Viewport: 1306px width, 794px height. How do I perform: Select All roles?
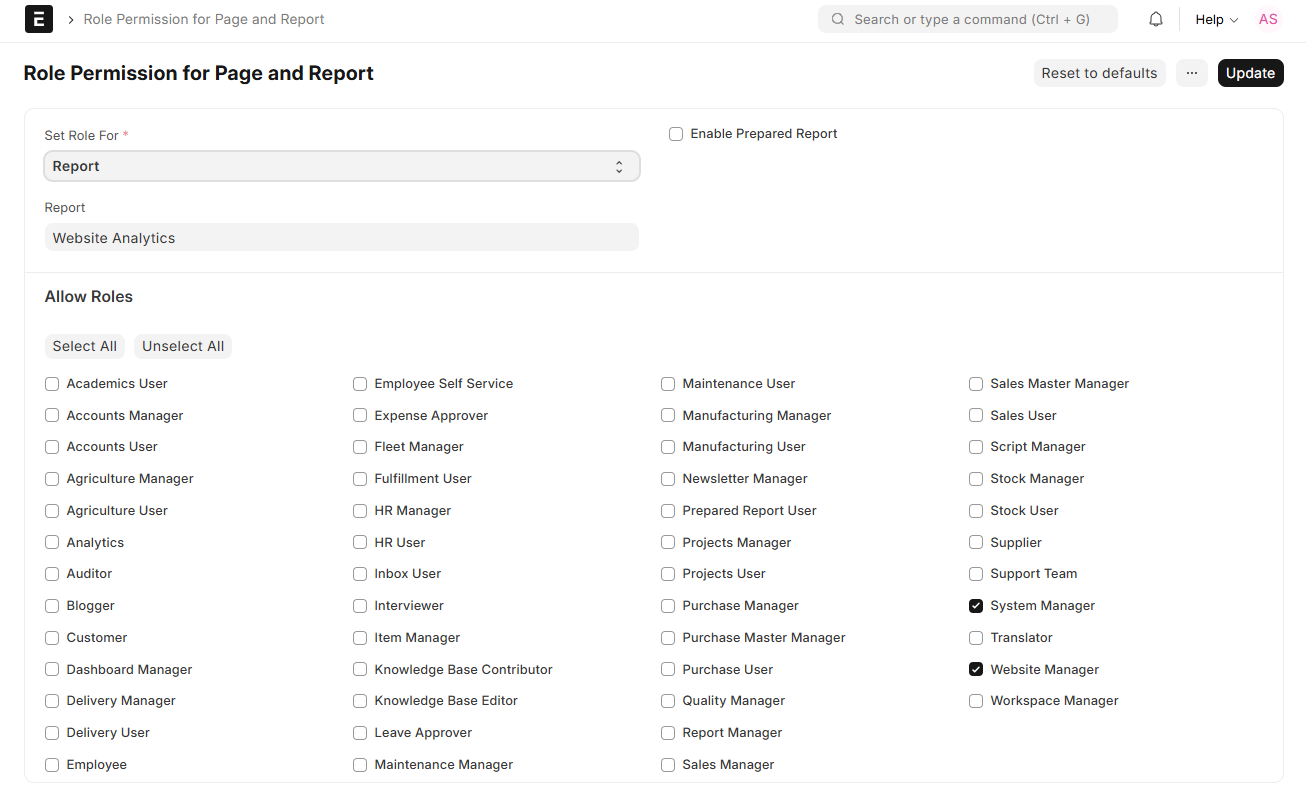point(84,345)
